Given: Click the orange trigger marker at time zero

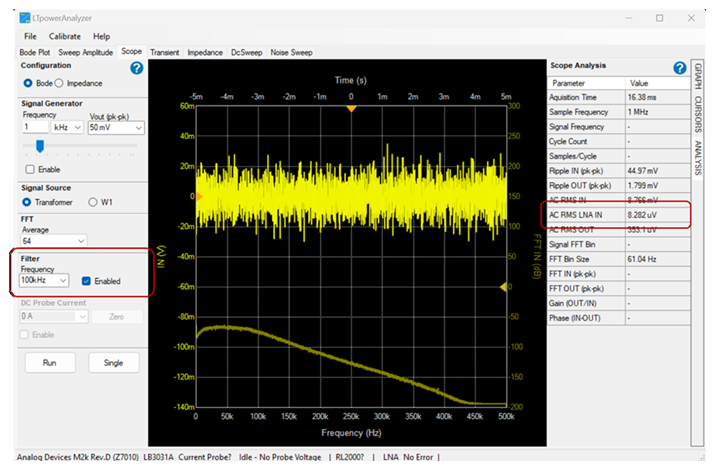Looking at the screenshot, I should 351,109.
